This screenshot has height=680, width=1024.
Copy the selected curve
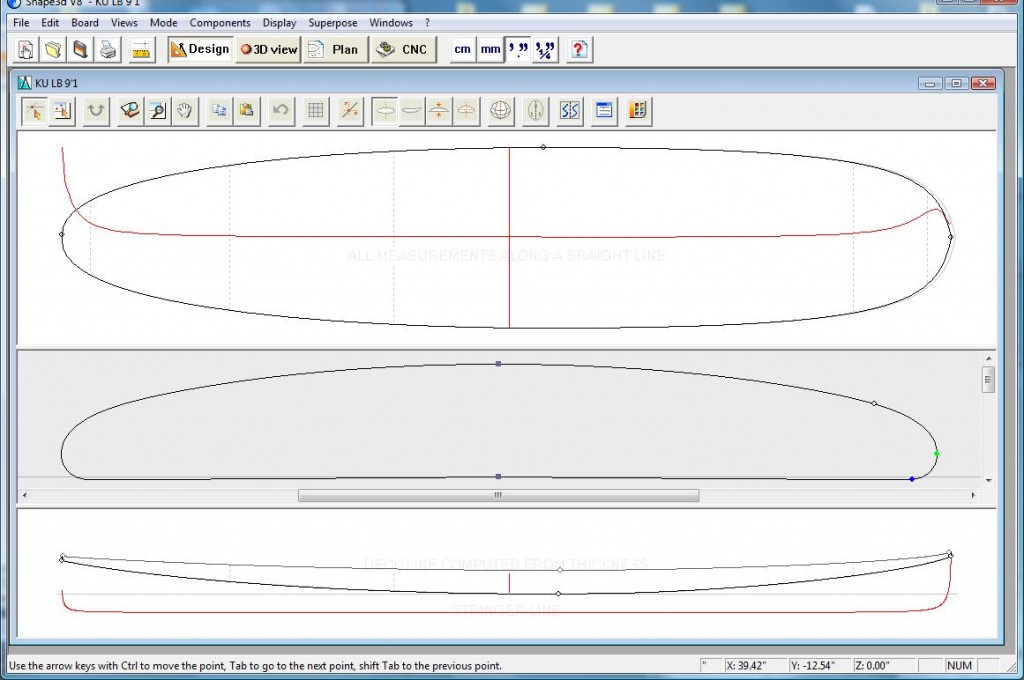pos(218,111)
